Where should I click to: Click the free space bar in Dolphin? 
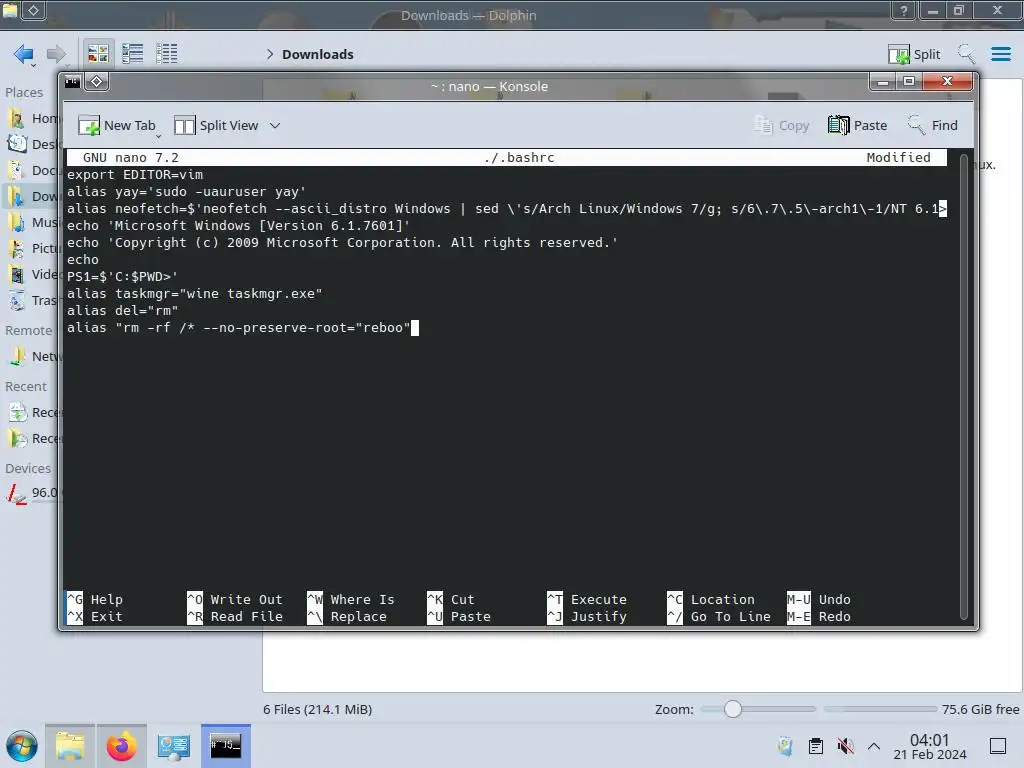[x=880, y=709]
